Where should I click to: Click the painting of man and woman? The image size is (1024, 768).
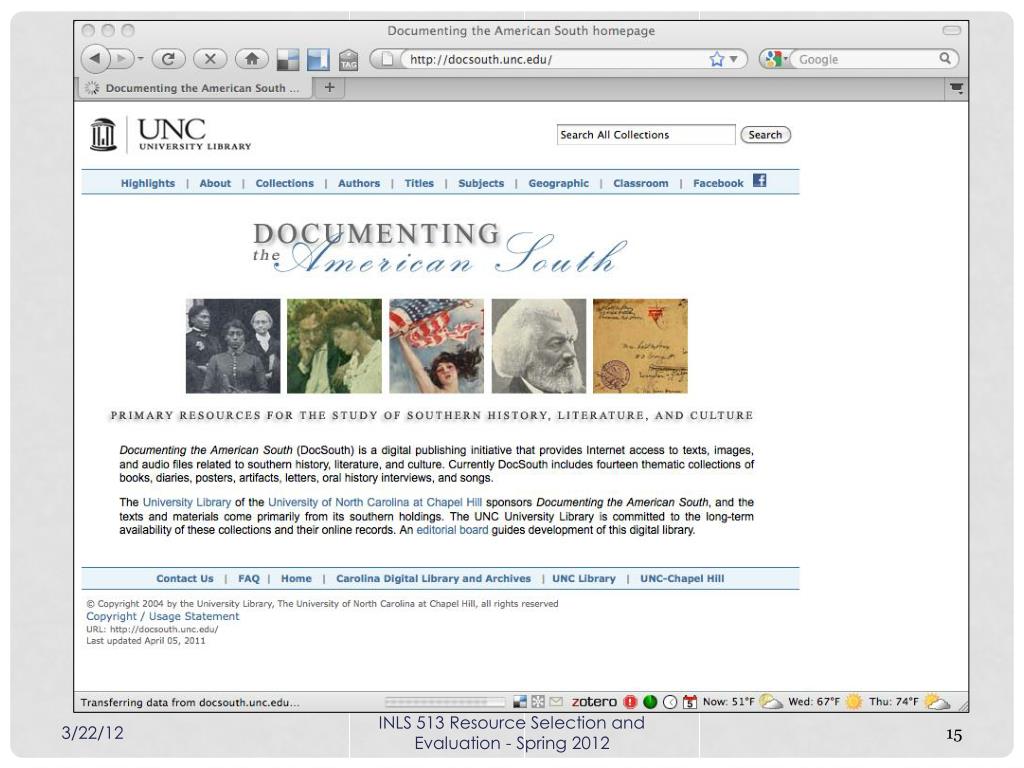tap(334, 346)
